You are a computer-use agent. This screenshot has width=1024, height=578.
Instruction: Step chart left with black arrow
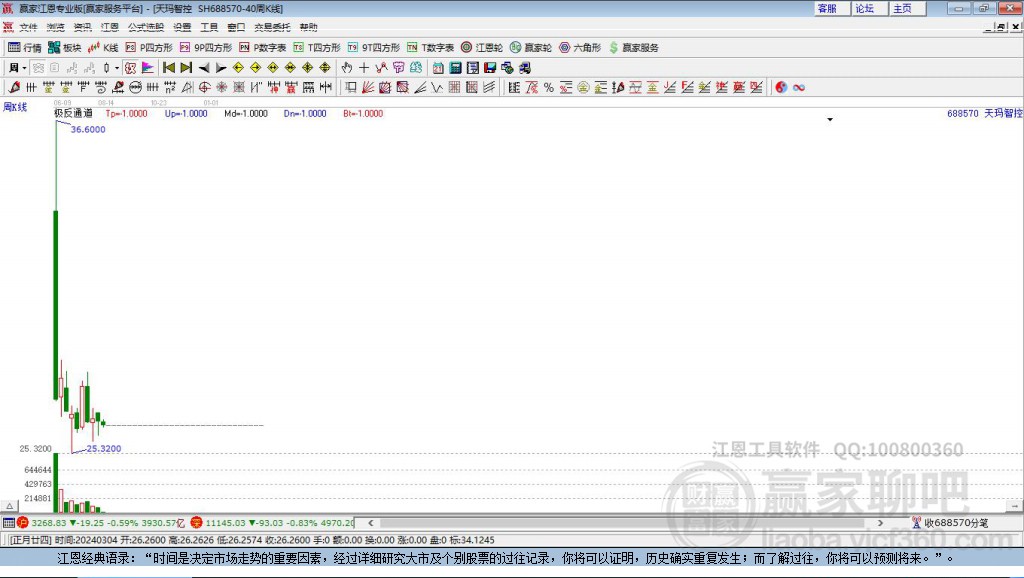click(x=204, y=67)
